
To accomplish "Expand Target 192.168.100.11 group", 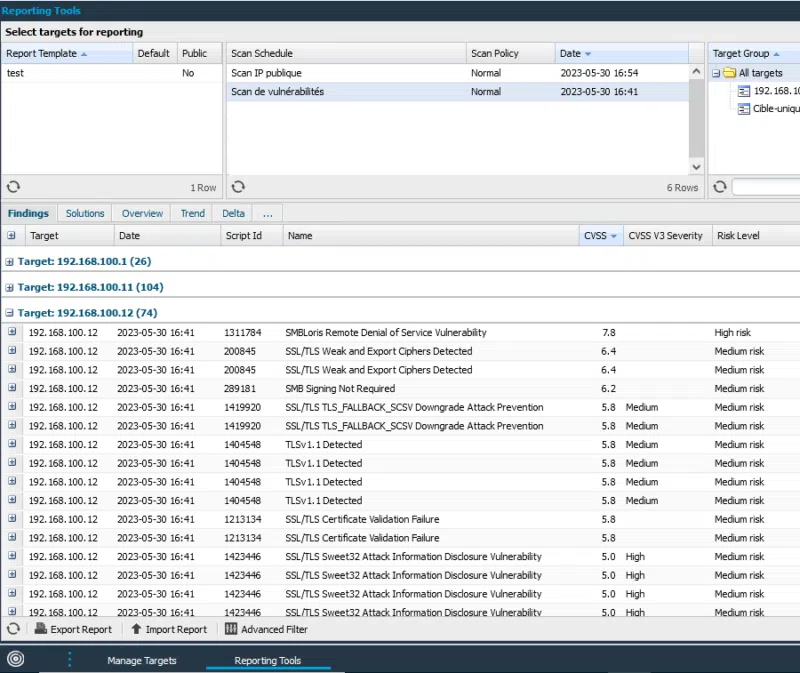I will click(10, 287).
